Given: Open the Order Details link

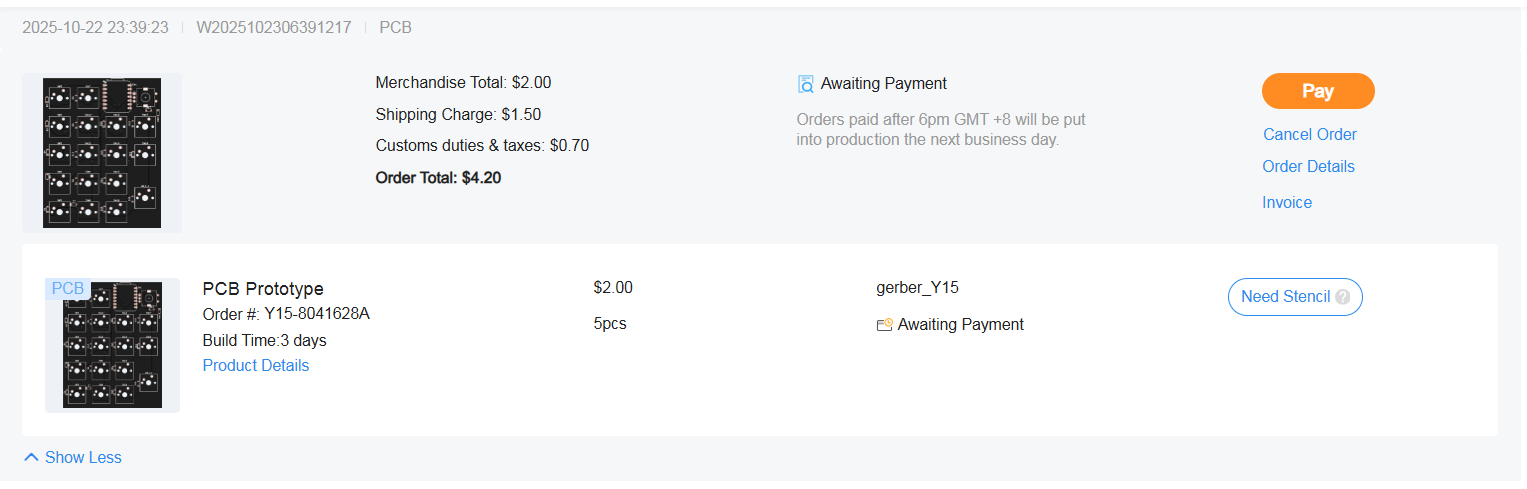Looking at the screenshot, I should pos(1308,166).
